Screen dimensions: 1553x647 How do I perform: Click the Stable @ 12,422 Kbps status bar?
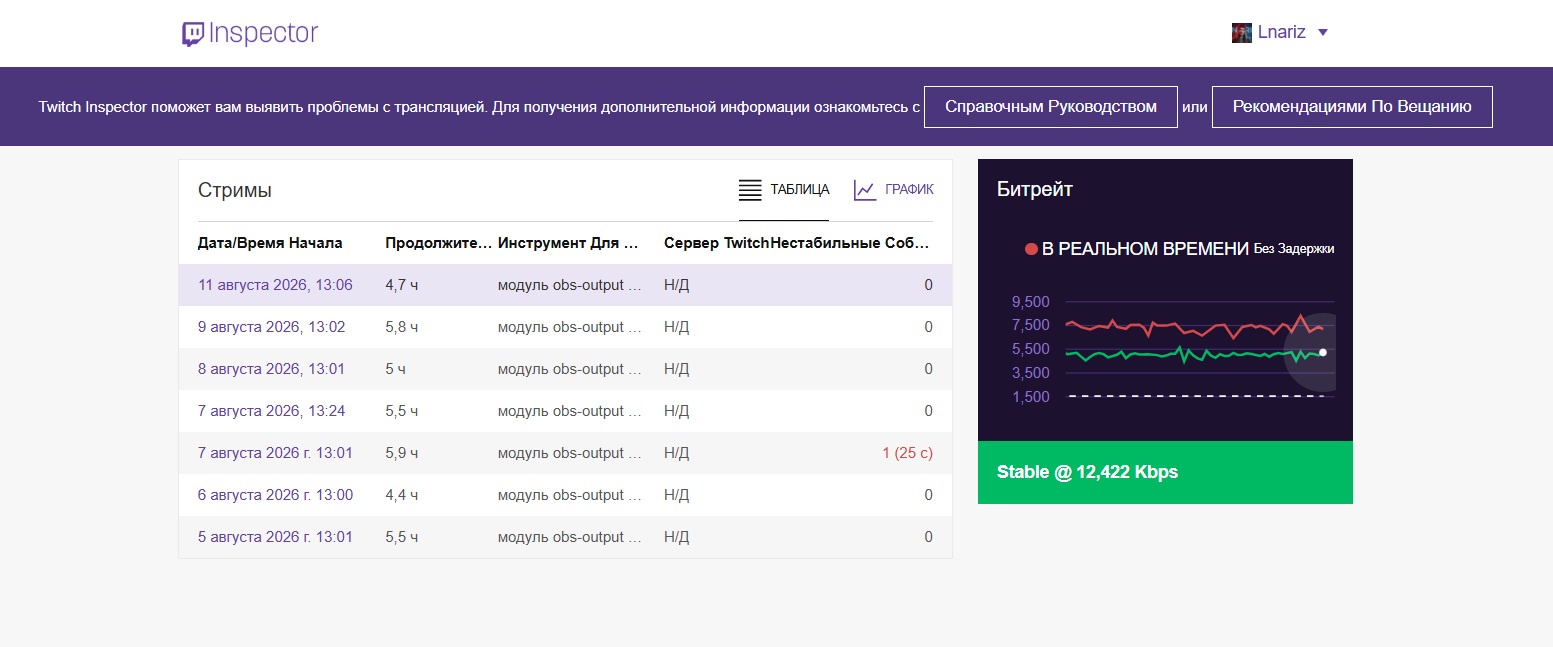pyautogui.click(x=1165, y=473)
